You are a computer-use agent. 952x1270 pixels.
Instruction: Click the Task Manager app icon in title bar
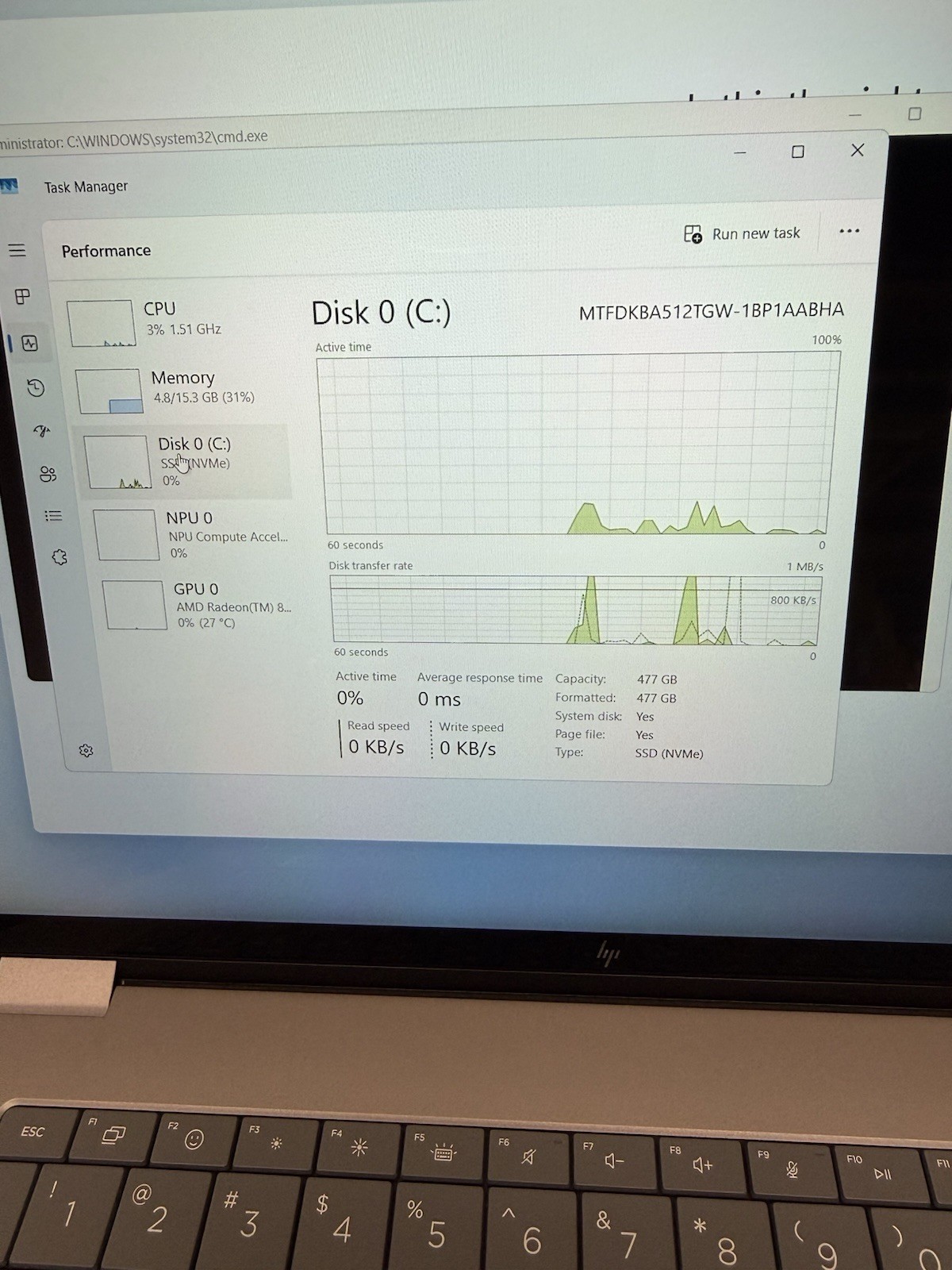pyautogui.click(x=9, y=186)
